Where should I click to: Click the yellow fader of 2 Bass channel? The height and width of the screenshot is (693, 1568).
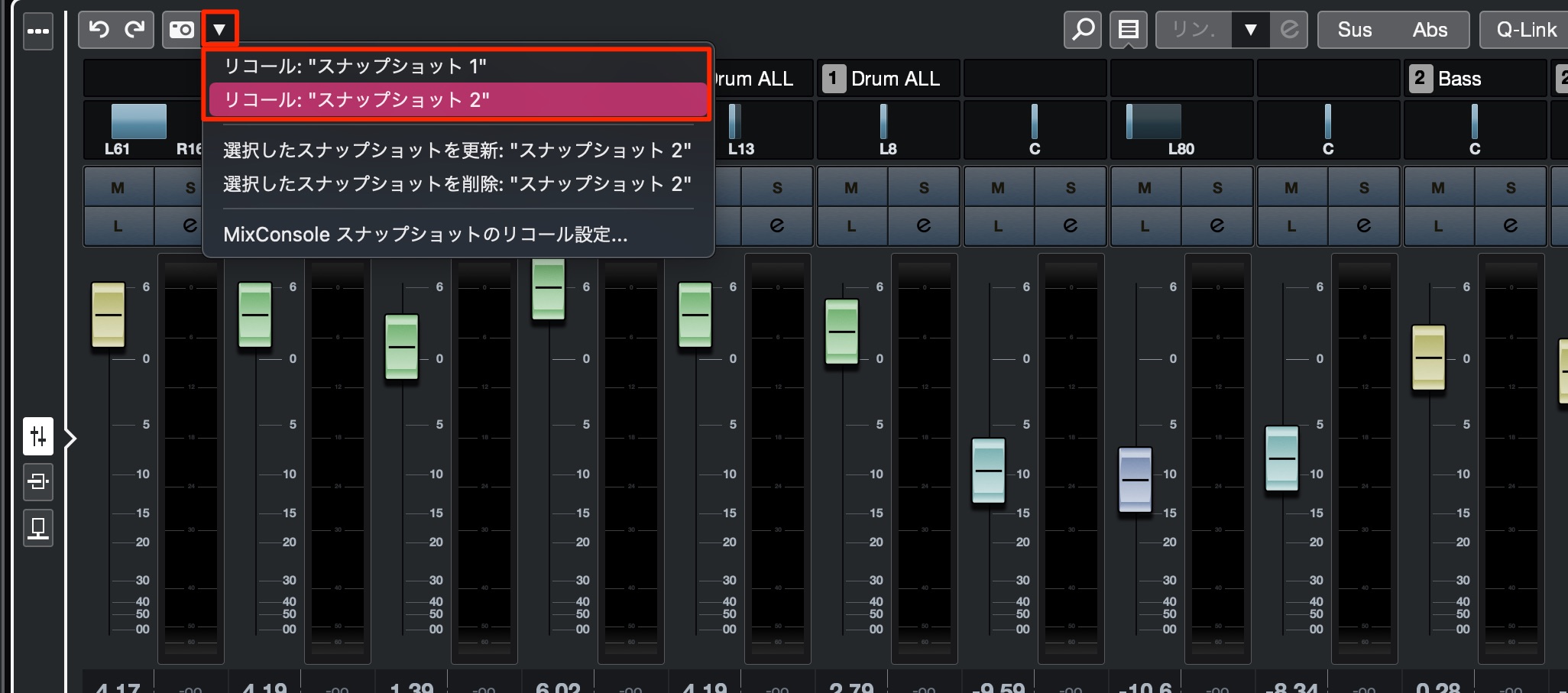pos(1429,358)
